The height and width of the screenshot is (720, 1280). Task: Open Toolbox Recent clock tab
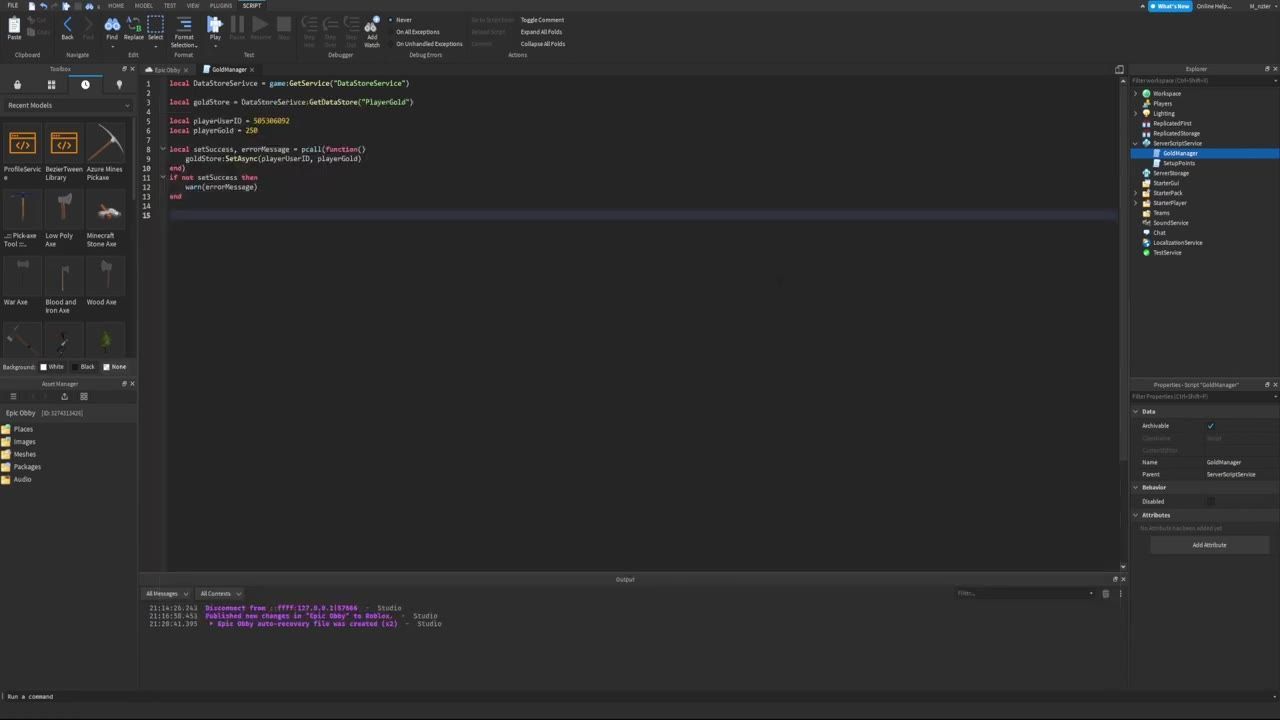pos(85,85)
